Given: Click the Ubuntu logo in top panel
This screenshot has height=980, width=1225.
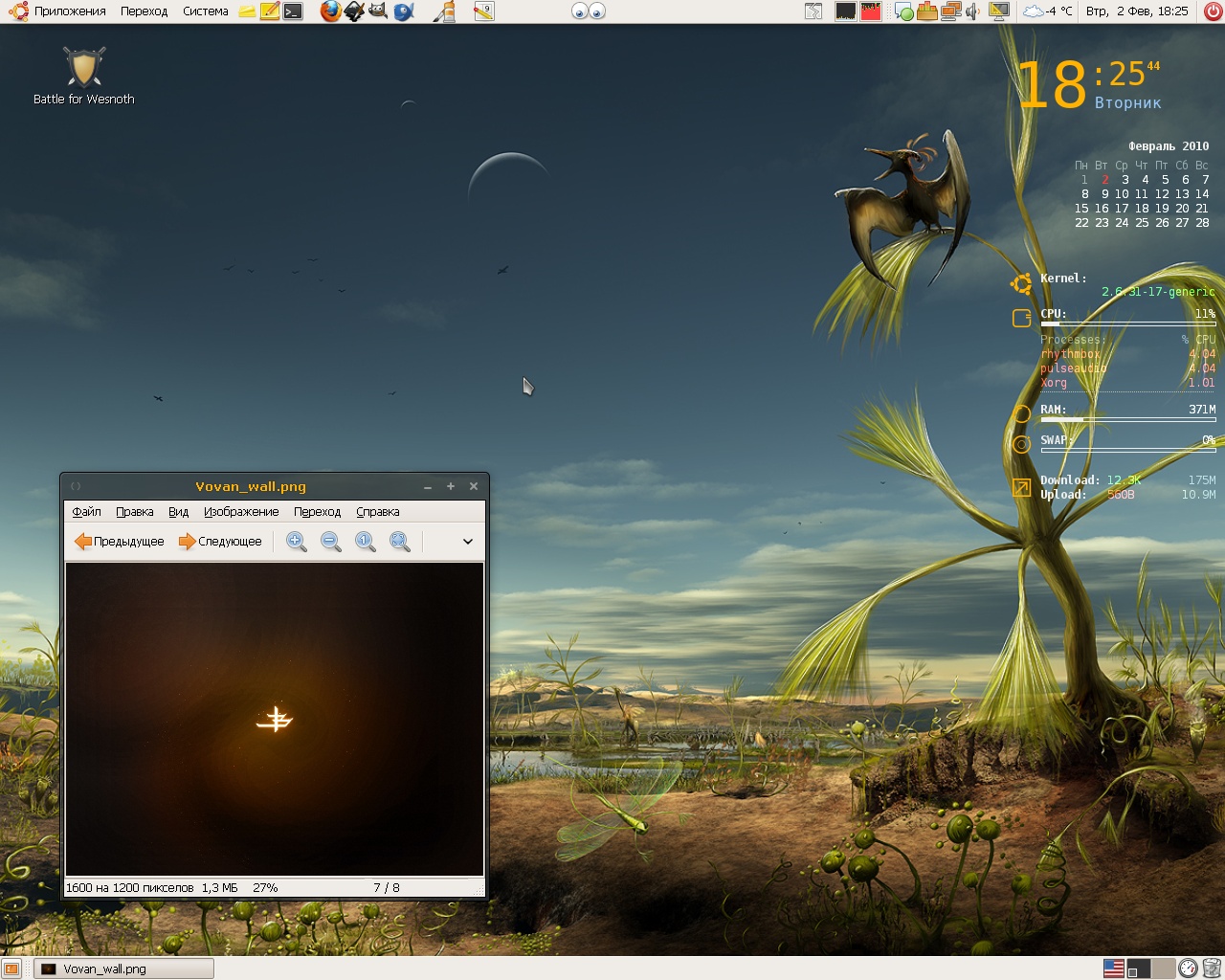Looking at the screenshot, I should [x=17, y=11].
